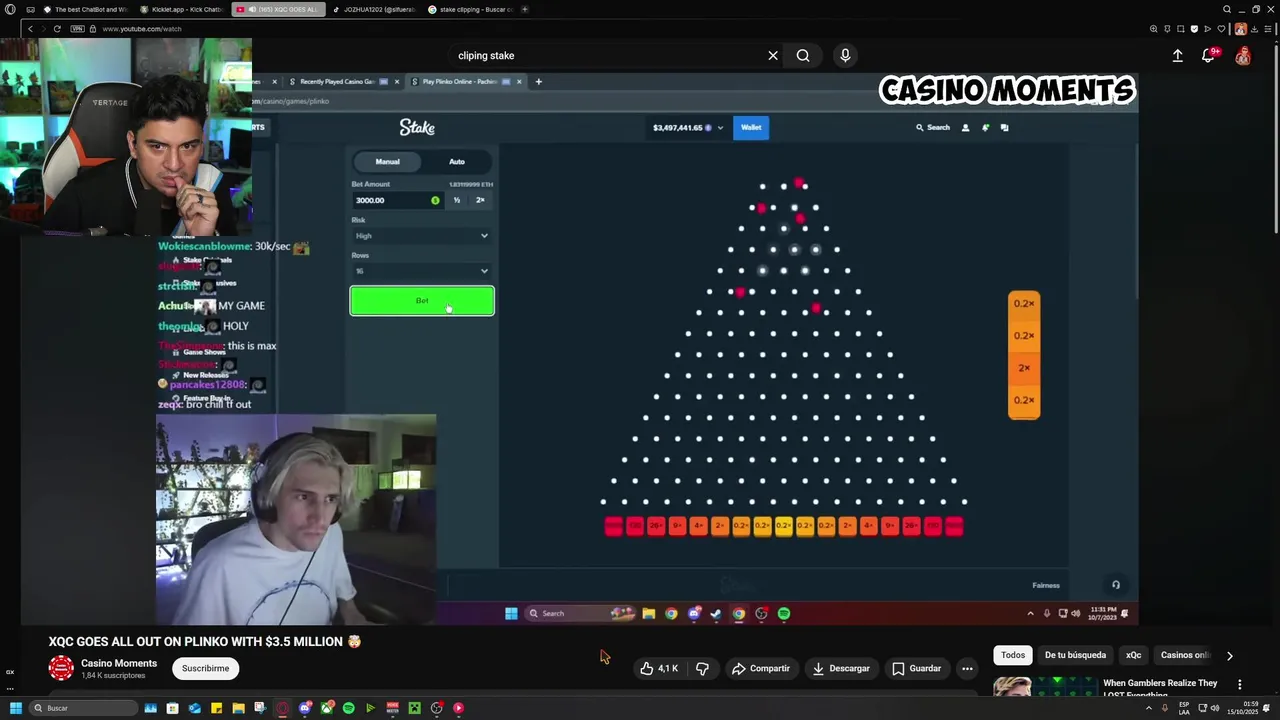
Task: Click the video title text
Action: click(x=205, y=641)
